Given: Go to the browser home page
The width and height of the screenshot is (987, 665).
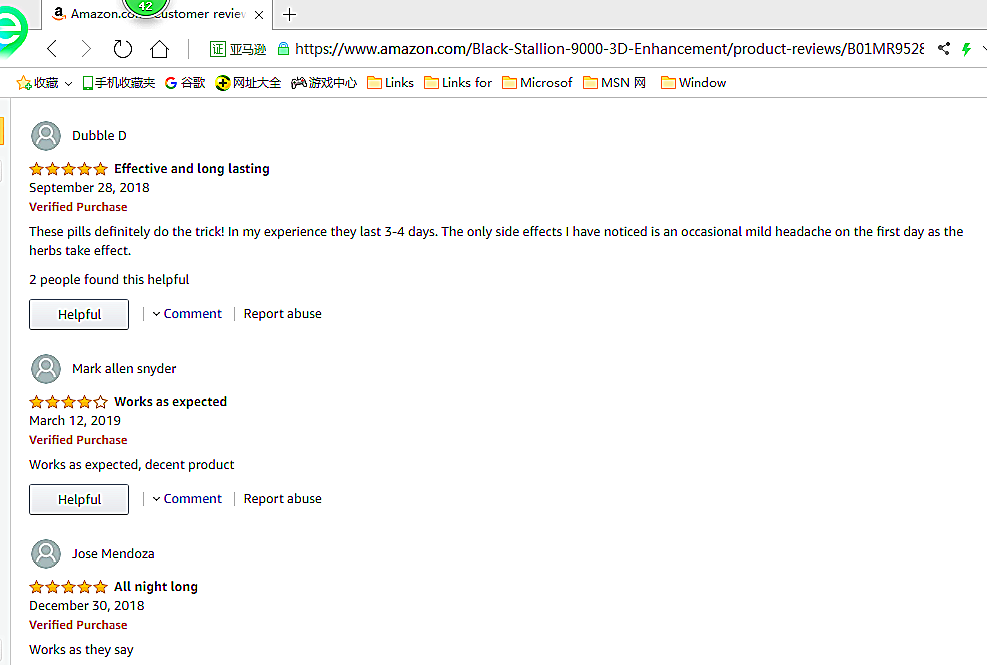Looking at the screenshot, I should click(x=159, y=49).
